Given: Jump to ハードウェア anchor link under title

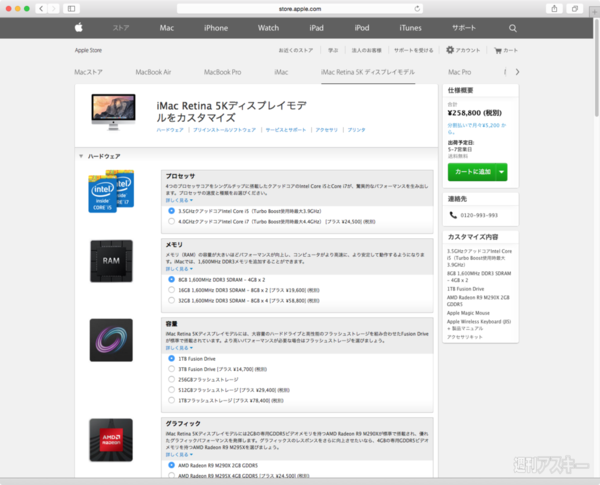Looking at the screenshot, I should (x=170, y=130).
